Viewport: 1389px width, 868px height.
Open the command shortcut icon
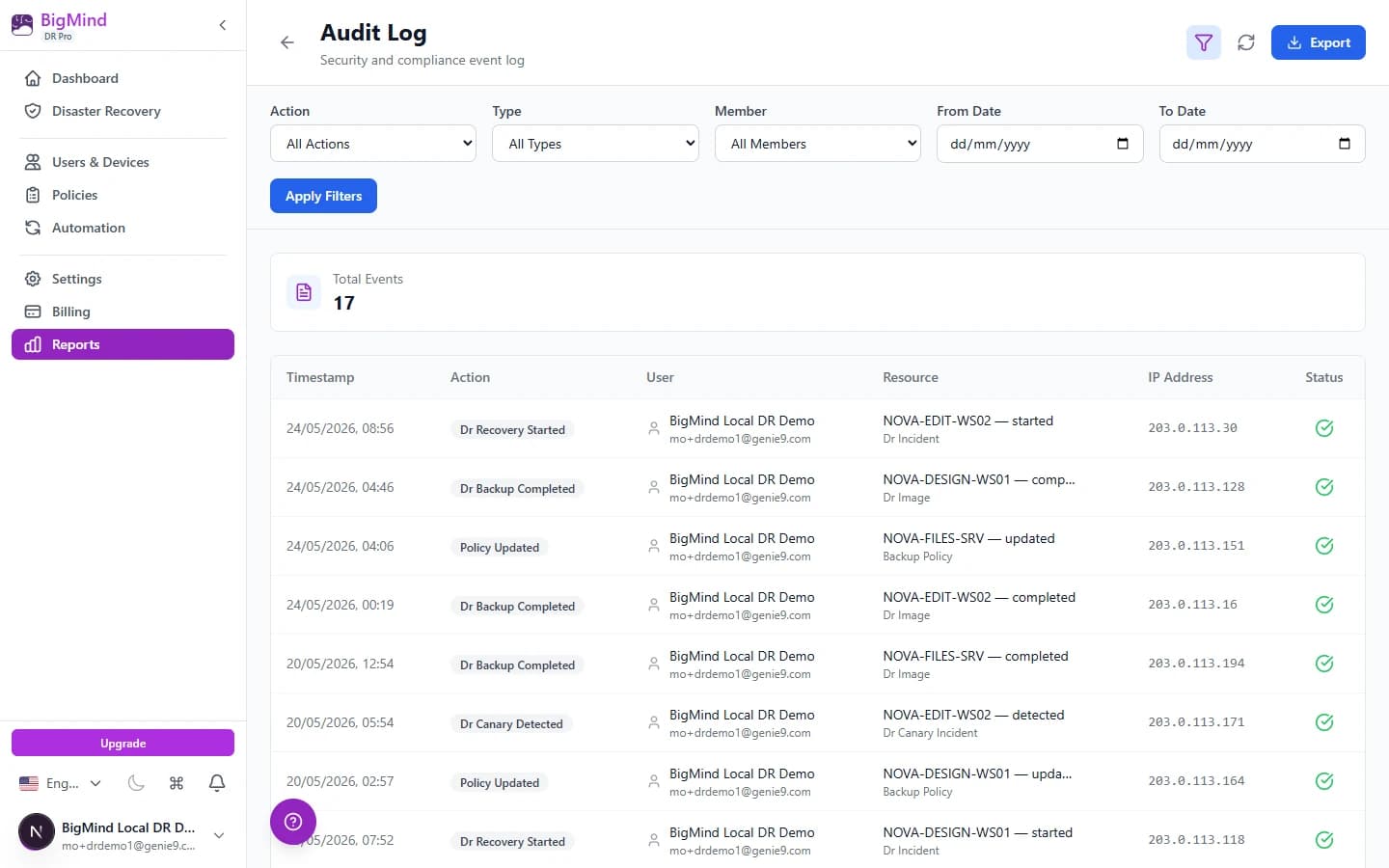(x=177, y=783)
